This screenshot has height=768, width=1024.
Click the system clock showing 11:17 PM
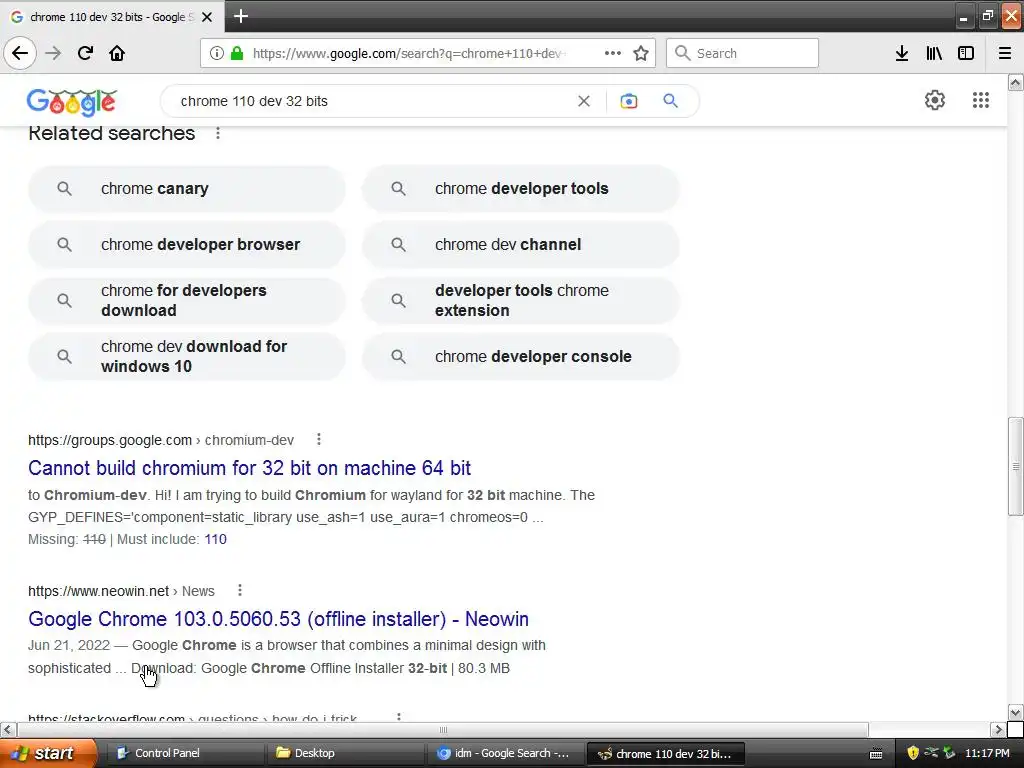tap(987, 753)
